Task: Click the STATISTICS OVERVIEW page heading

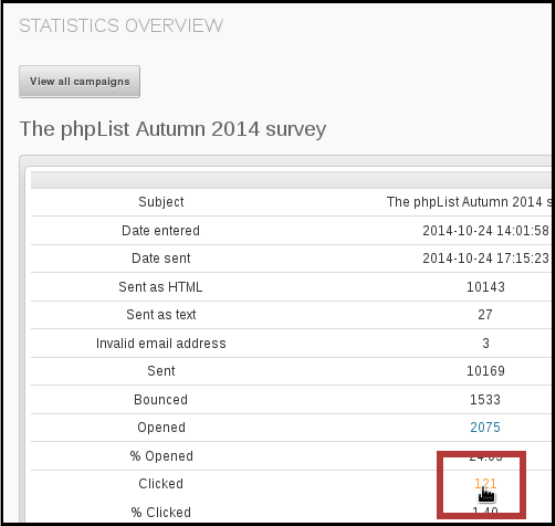Action: tap(121, 25)
